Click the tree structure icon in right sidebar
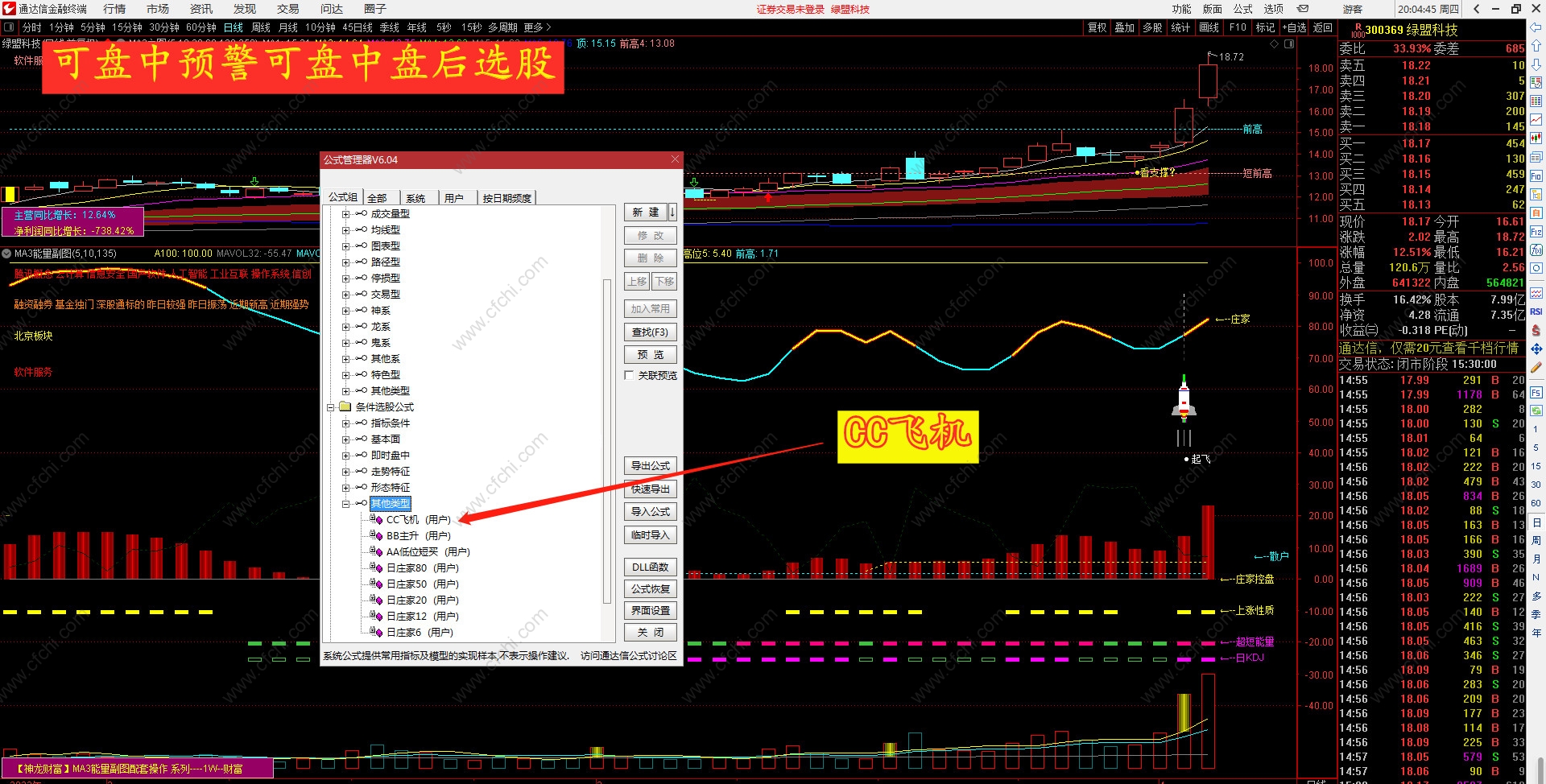1546x784 pixels. (1536, 194)
